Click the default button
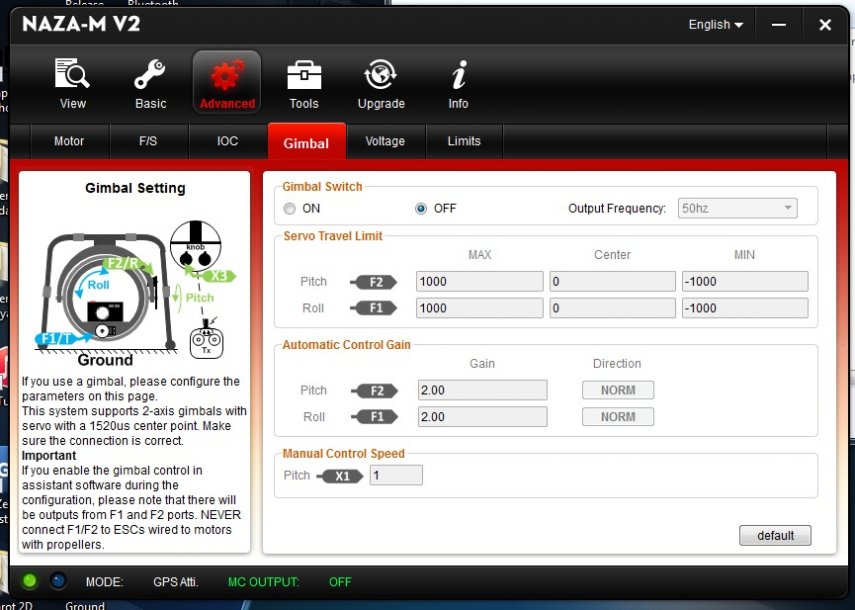The height and width of the screenshot is (610, 855). click(775, 535)
